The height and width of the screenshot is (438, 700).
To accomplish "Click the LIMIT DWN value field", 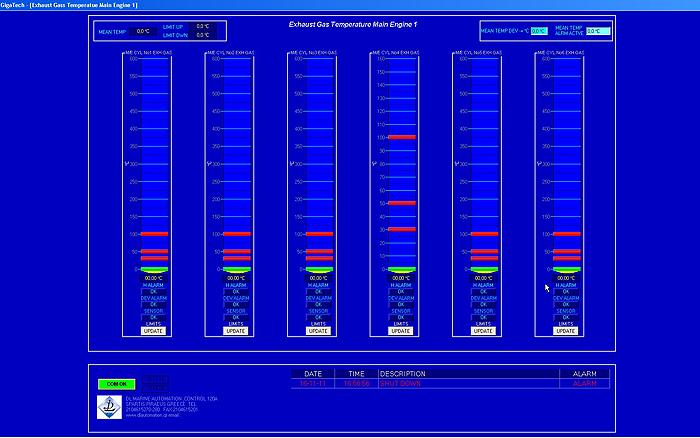I will (x=202, y=35).
